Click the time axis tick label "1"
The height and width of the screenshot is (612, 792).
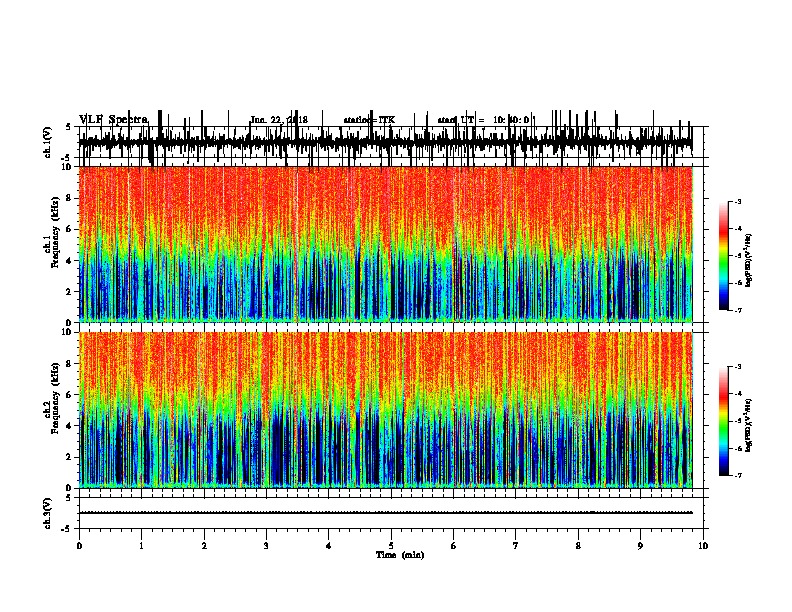tap(141, 546)
